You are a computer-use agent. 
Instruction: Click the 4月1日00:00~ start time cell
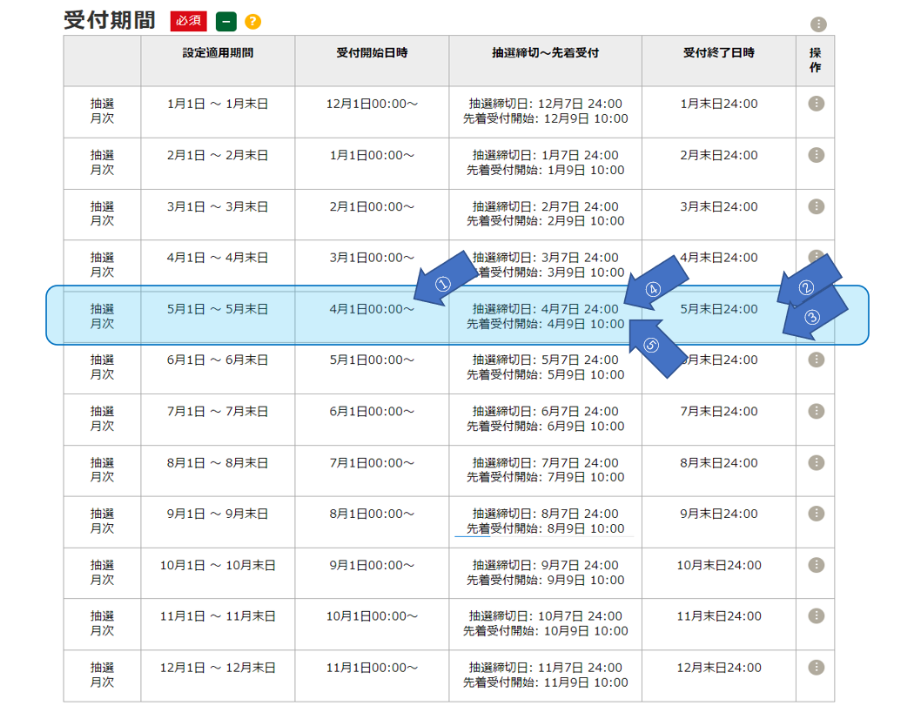coord(371,309)
